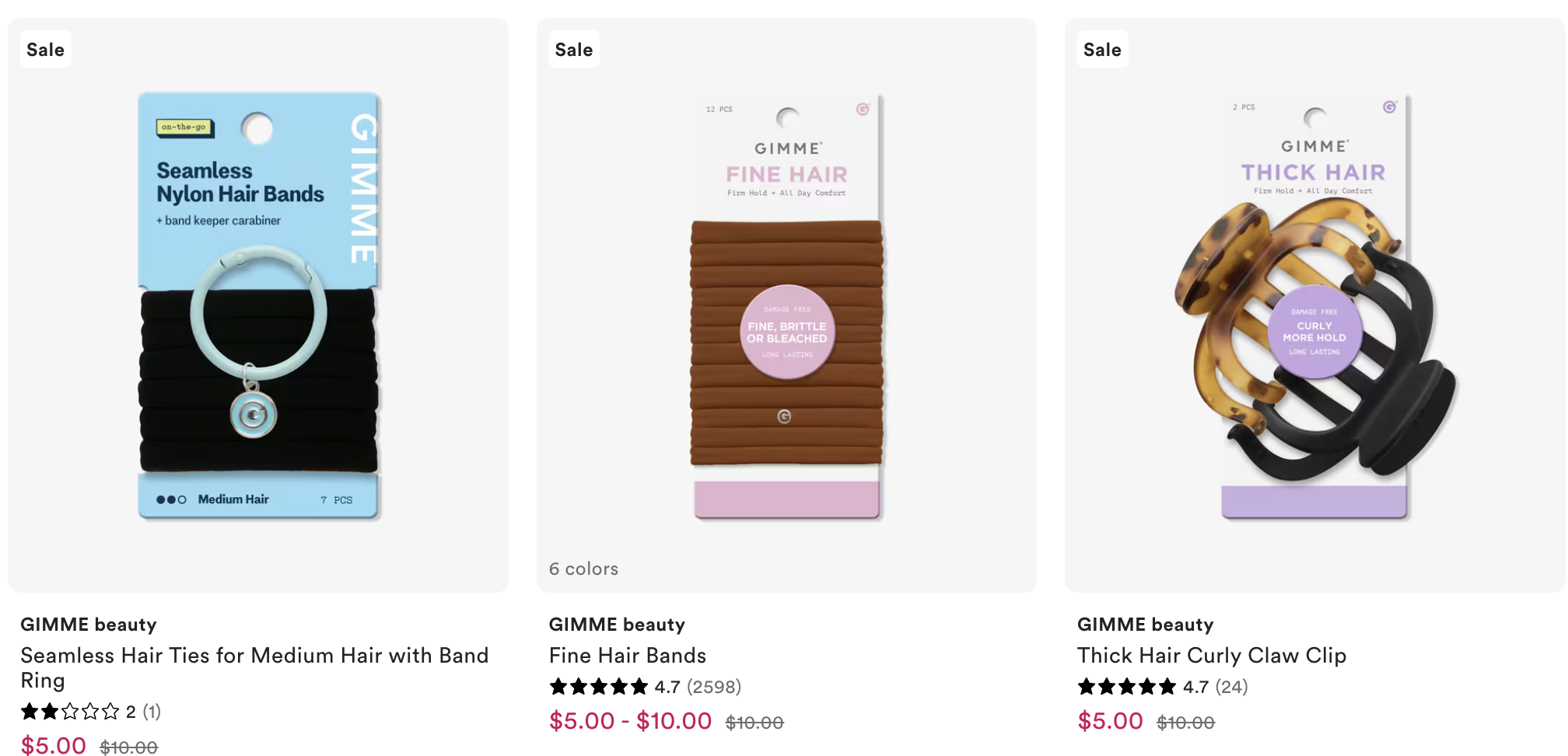This screenshot has width=1568, height=756.
Task: Open the Thick Hair Curly Claw Clip title
Action: point(1211,656)
